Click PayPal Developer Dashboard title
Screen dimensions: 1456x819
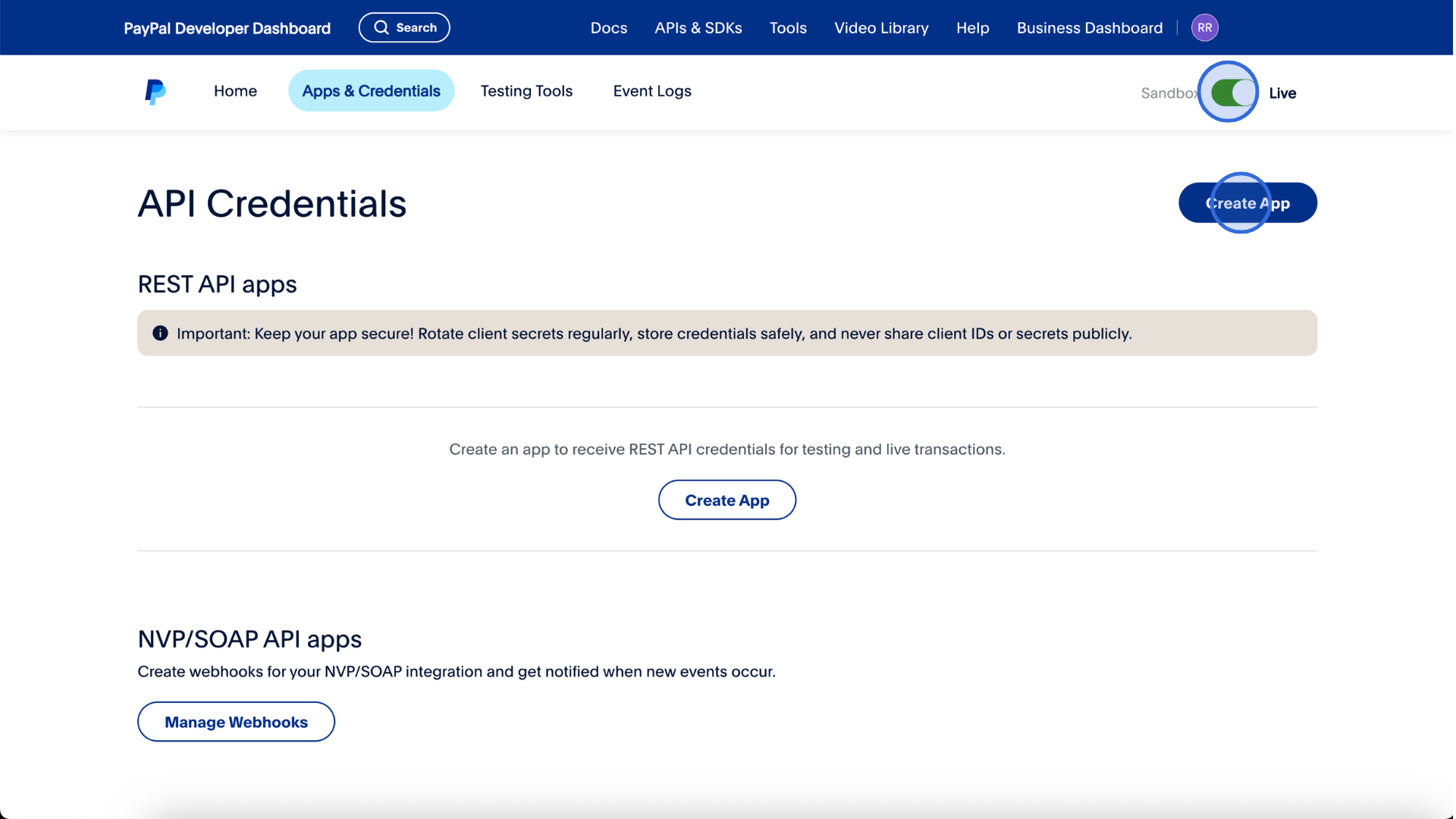227,28
